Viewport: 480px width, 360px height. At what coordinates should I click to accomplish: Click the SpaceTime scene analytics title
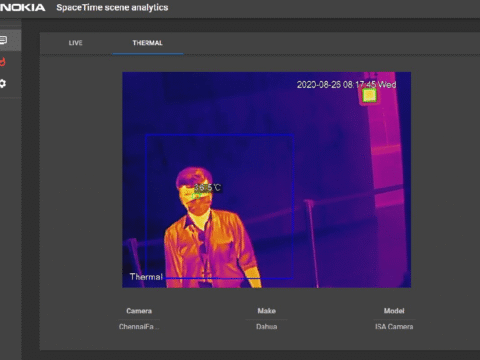click(x=112, y=8)
